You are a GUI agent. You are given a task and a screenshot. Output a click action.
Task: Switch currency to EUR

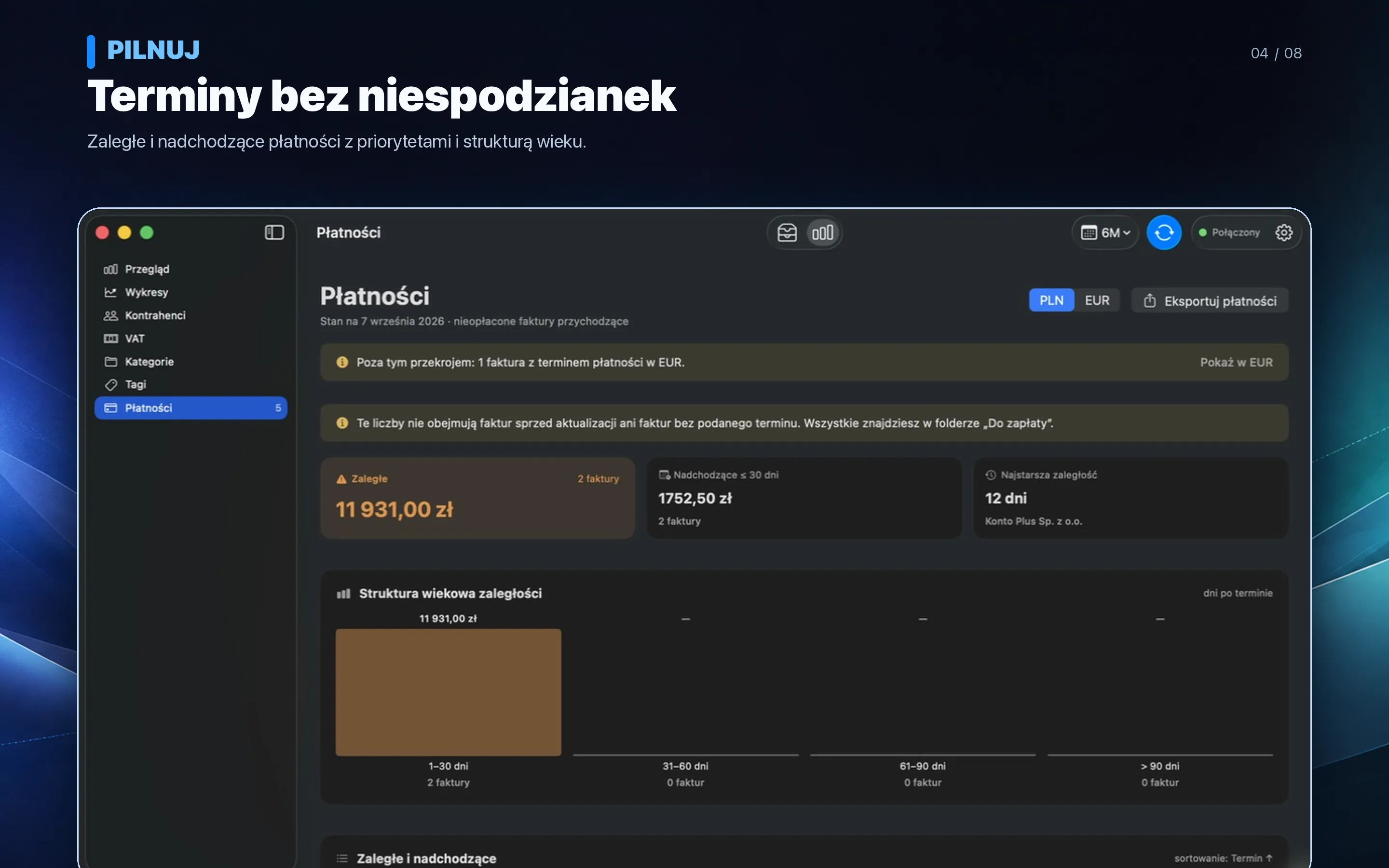1097,300
